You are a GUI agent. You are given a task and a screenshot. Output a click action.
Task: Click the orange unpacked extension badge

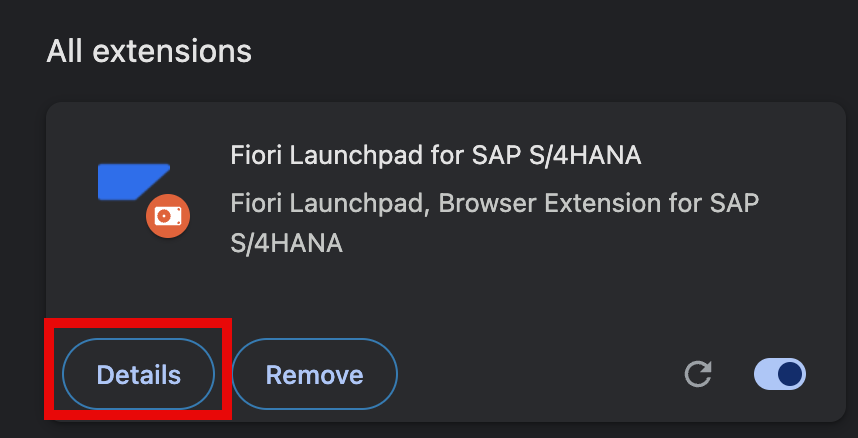tap(168, 216)
